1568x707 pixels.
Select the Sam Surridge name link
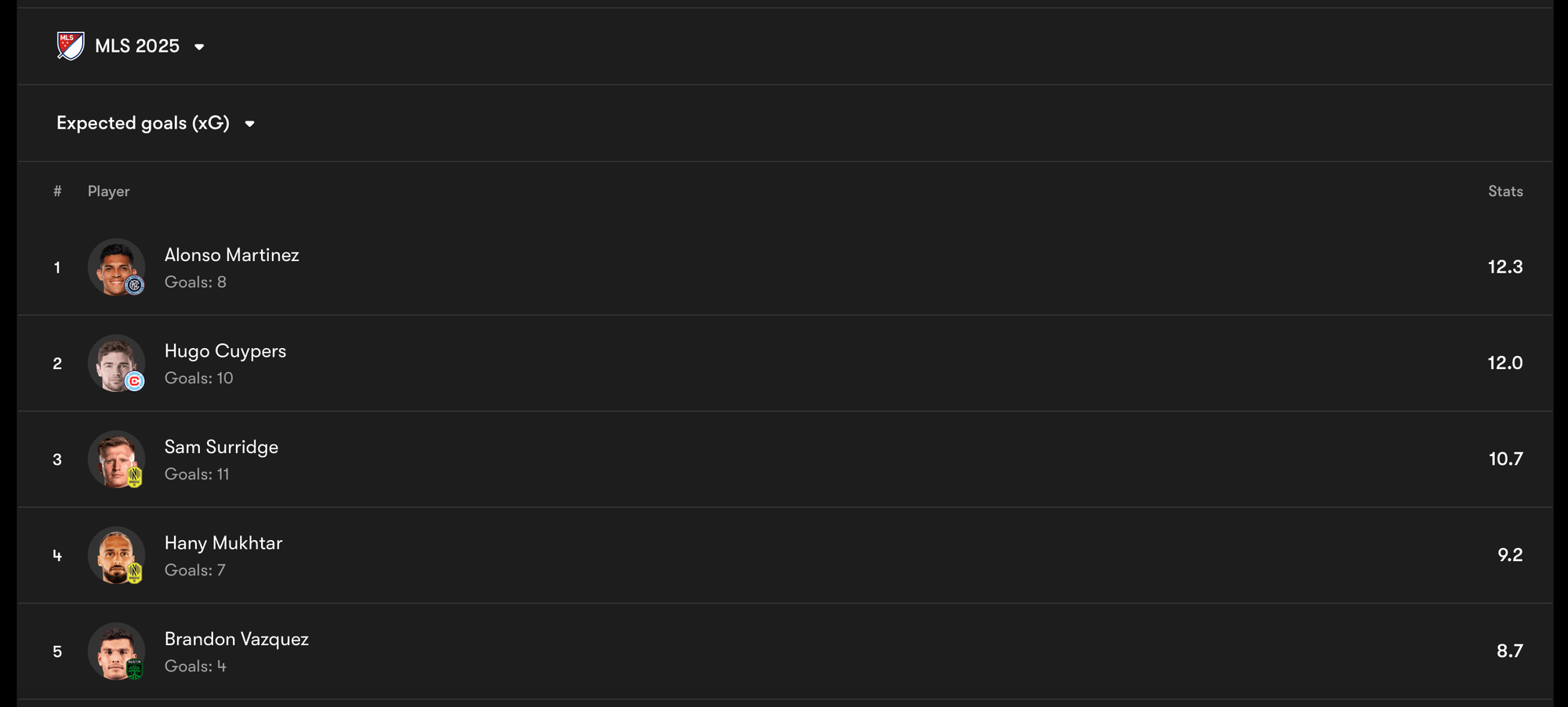[x=222, y=447]
